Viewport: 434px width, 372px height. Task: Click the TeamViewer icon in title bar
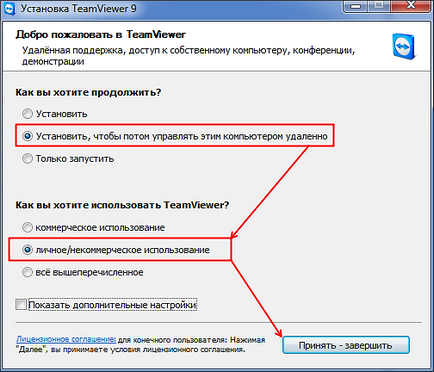click(x=9, y=8)
